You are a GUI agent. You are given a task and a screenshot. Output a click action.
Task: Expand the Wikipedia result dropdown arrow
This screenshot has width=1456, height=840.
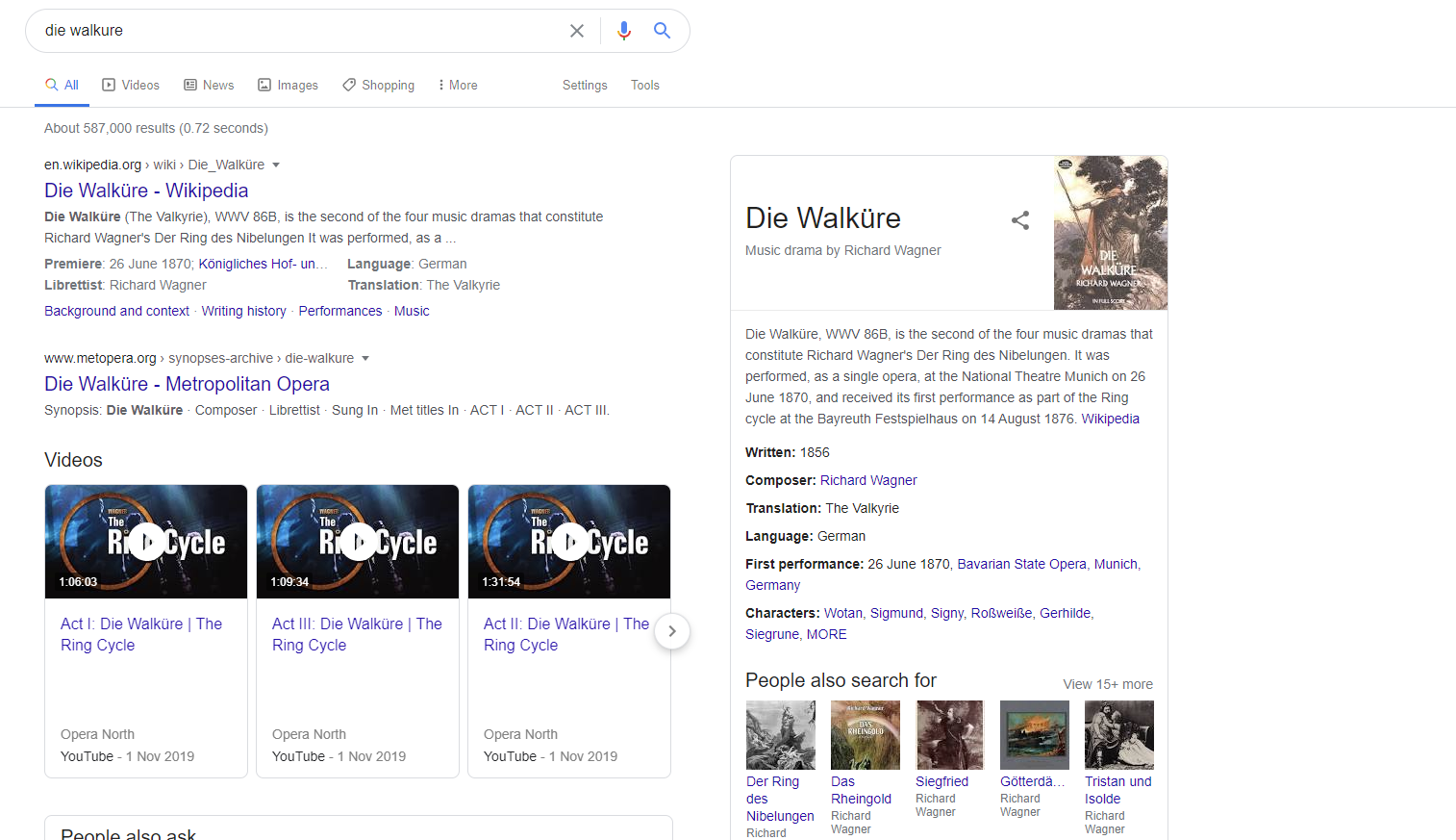[276, 165]
